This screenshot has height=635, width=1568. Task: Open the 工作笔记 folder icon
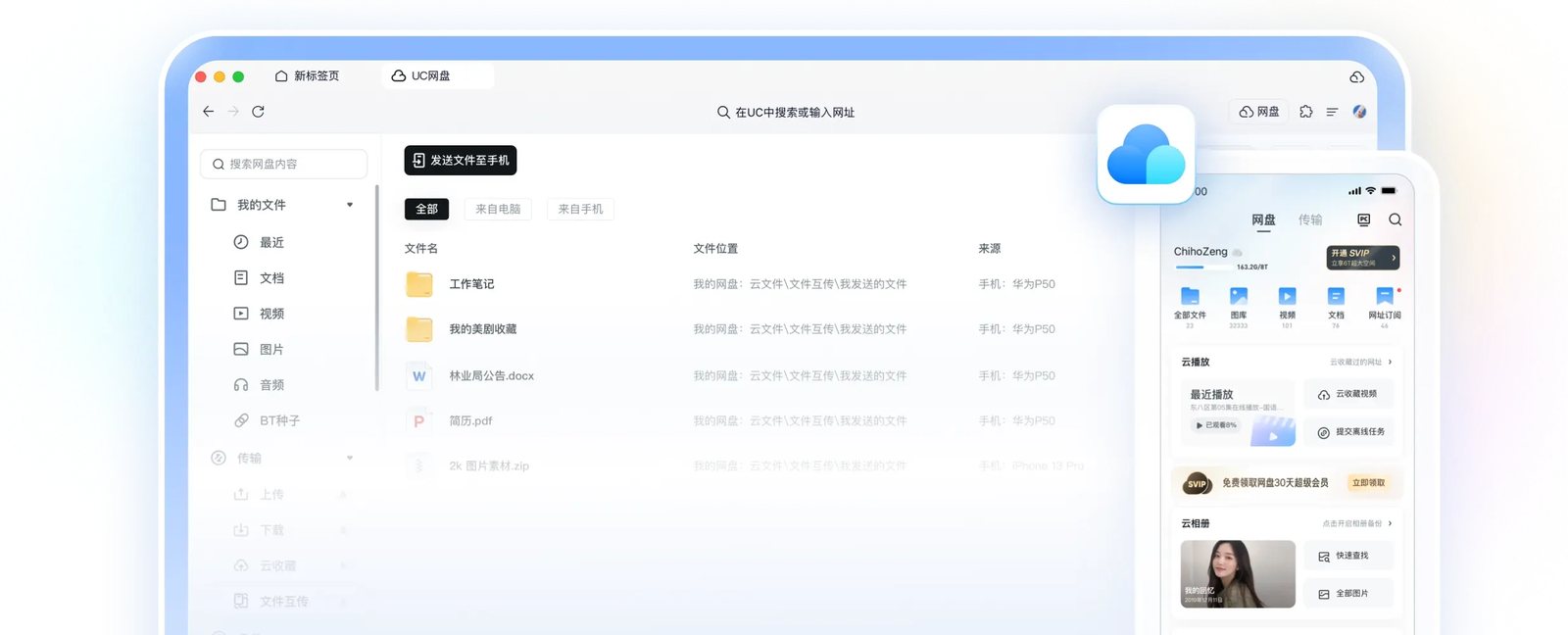(419, 284)
